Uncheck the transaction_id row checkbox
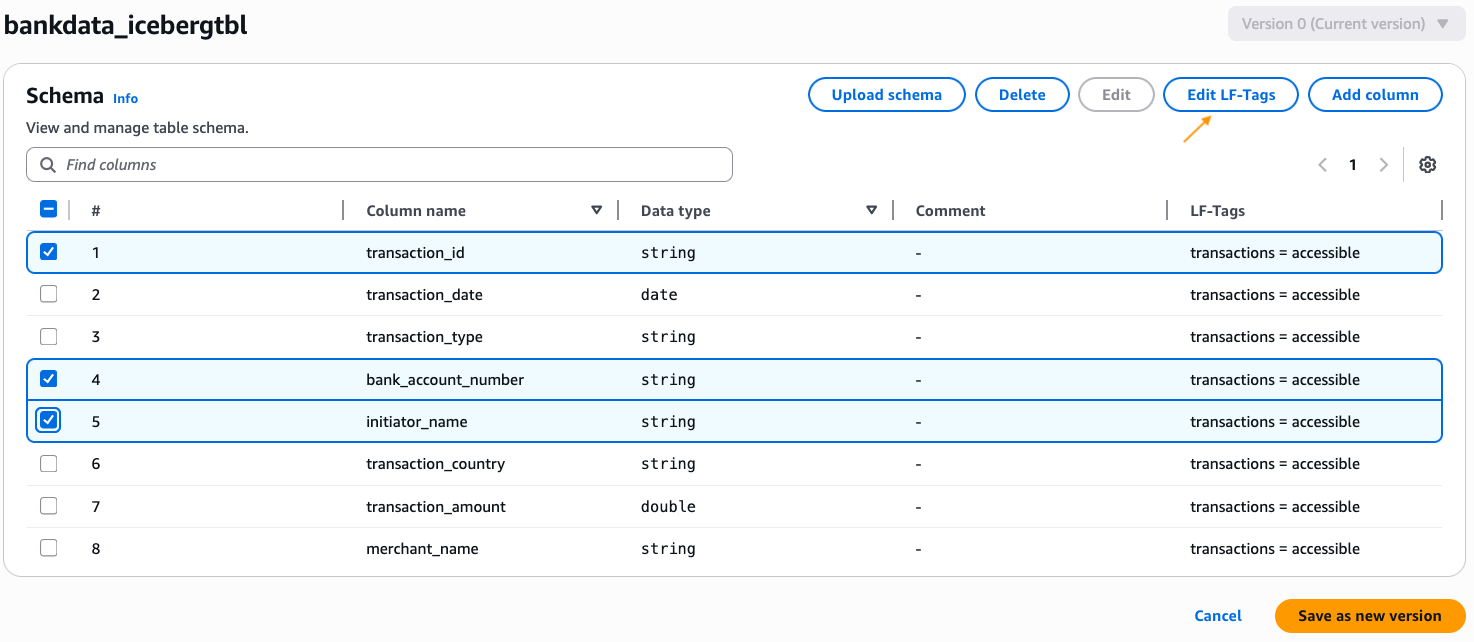Image resolution: width=1474 pixels, height=642 pixels. click(48, 252)
